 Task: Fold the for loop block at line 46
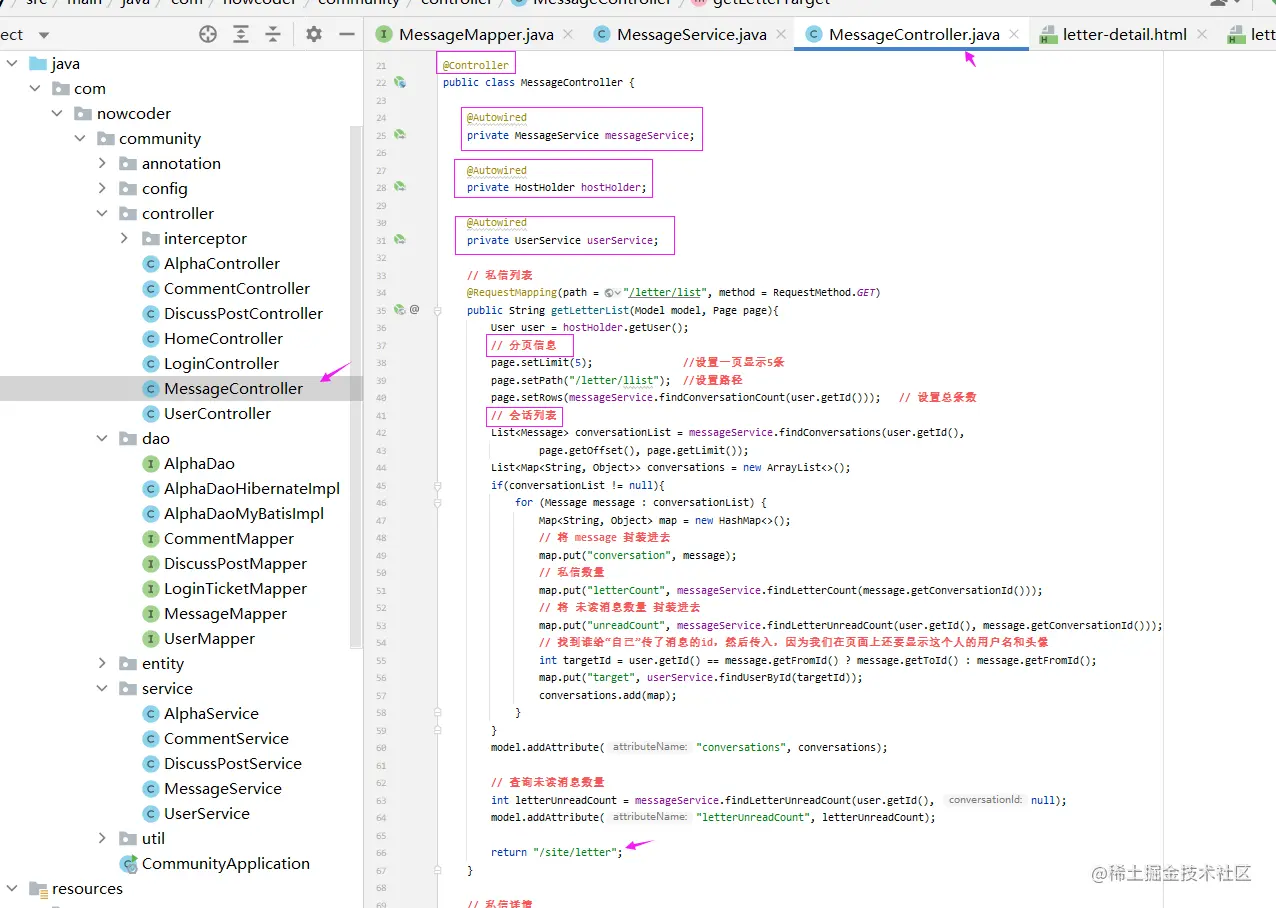coord(437,502)
